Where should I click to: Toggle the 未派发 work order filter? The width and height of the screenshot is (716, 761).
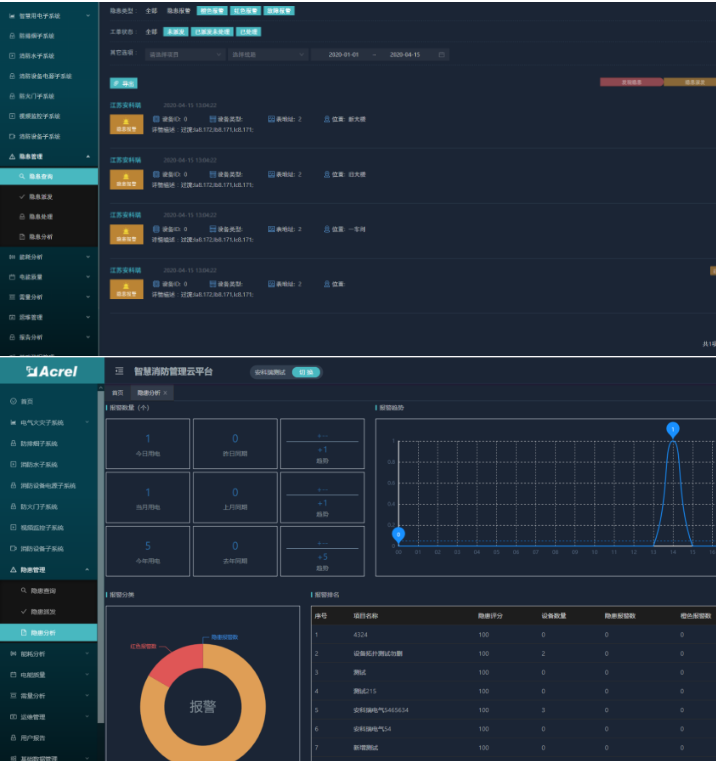click(x=175, y=32)
